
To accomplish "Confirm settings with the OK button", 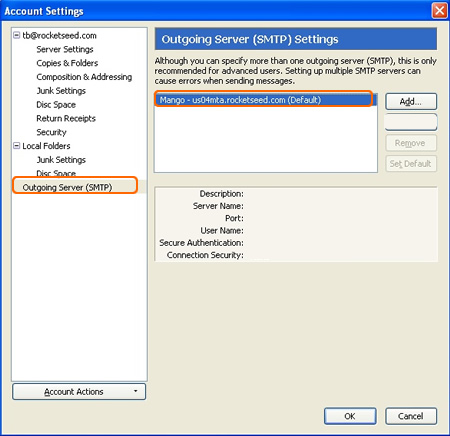I will pyautogui.click(x=350, y=416).
